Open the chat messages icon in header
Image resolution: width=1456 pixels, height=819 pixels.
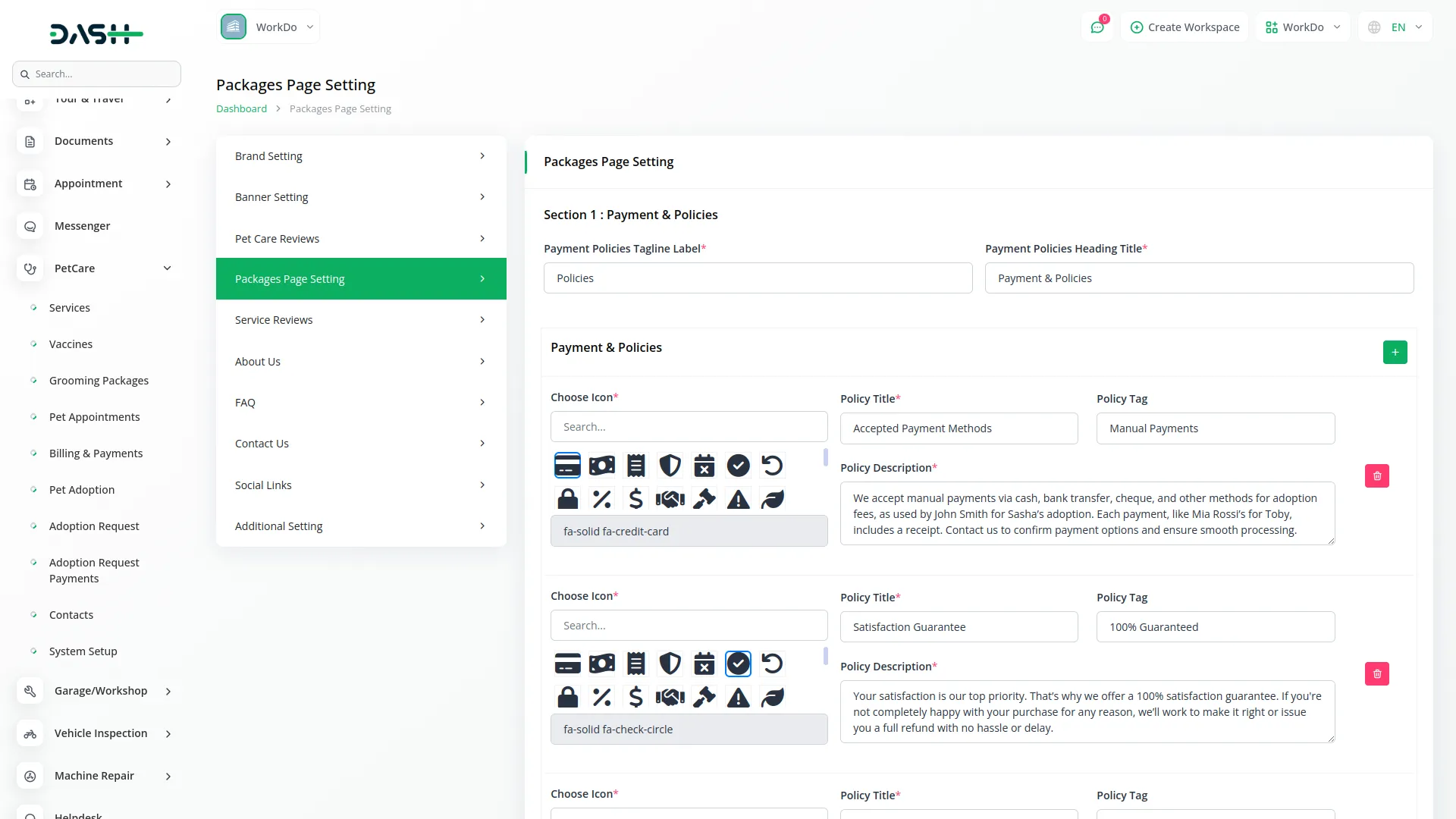tap(1097, 27)
